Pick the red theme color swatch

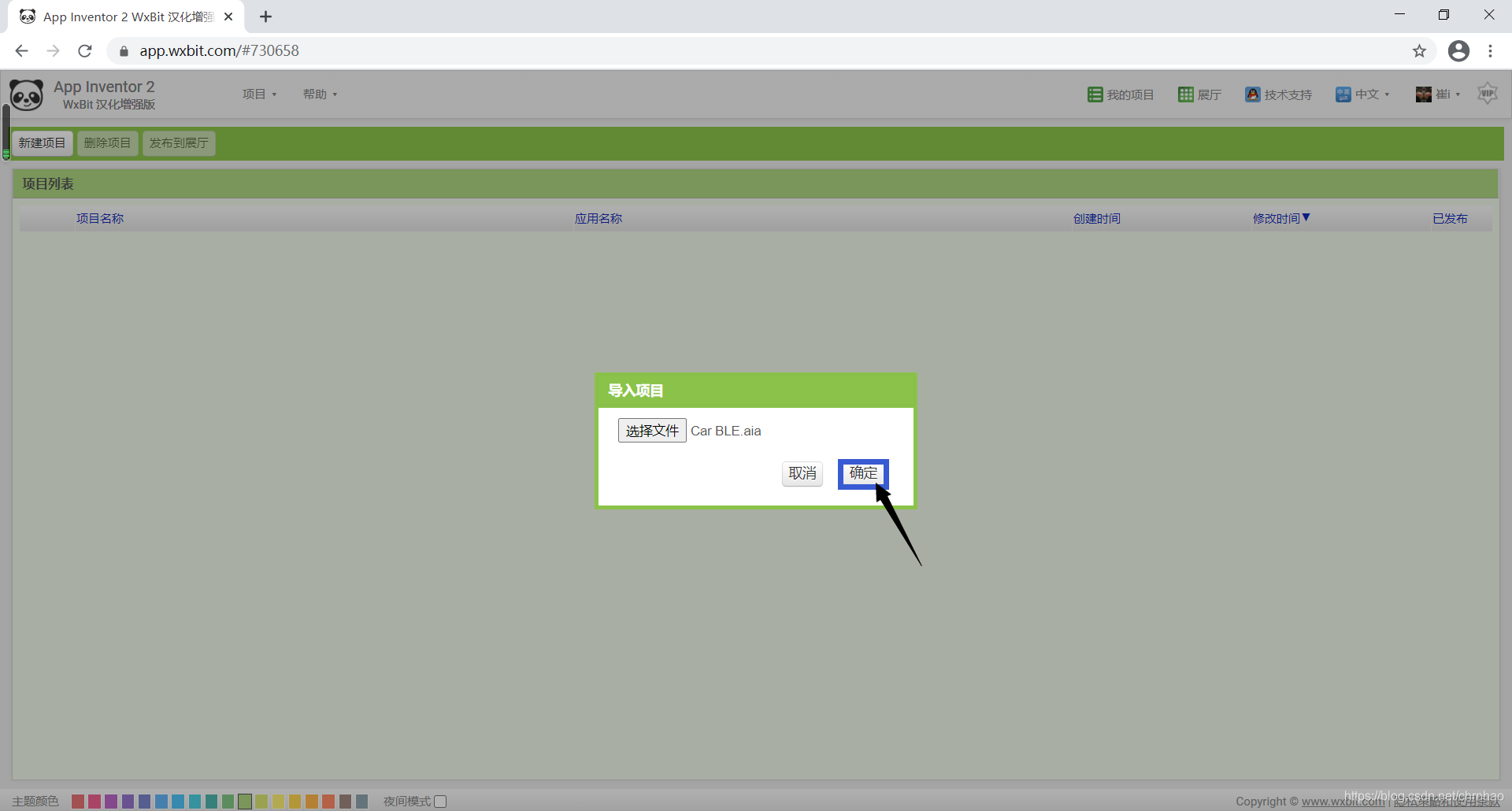(x=78, y=802)
